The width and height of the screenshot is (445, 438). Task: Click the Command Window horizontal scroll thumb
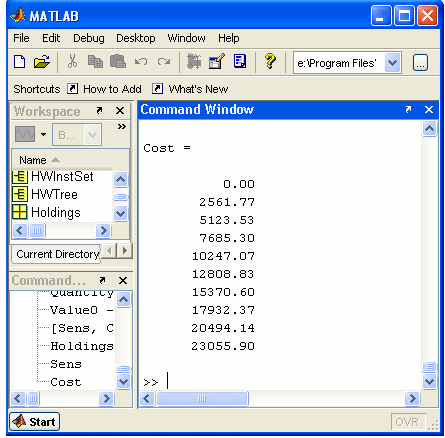202,398
